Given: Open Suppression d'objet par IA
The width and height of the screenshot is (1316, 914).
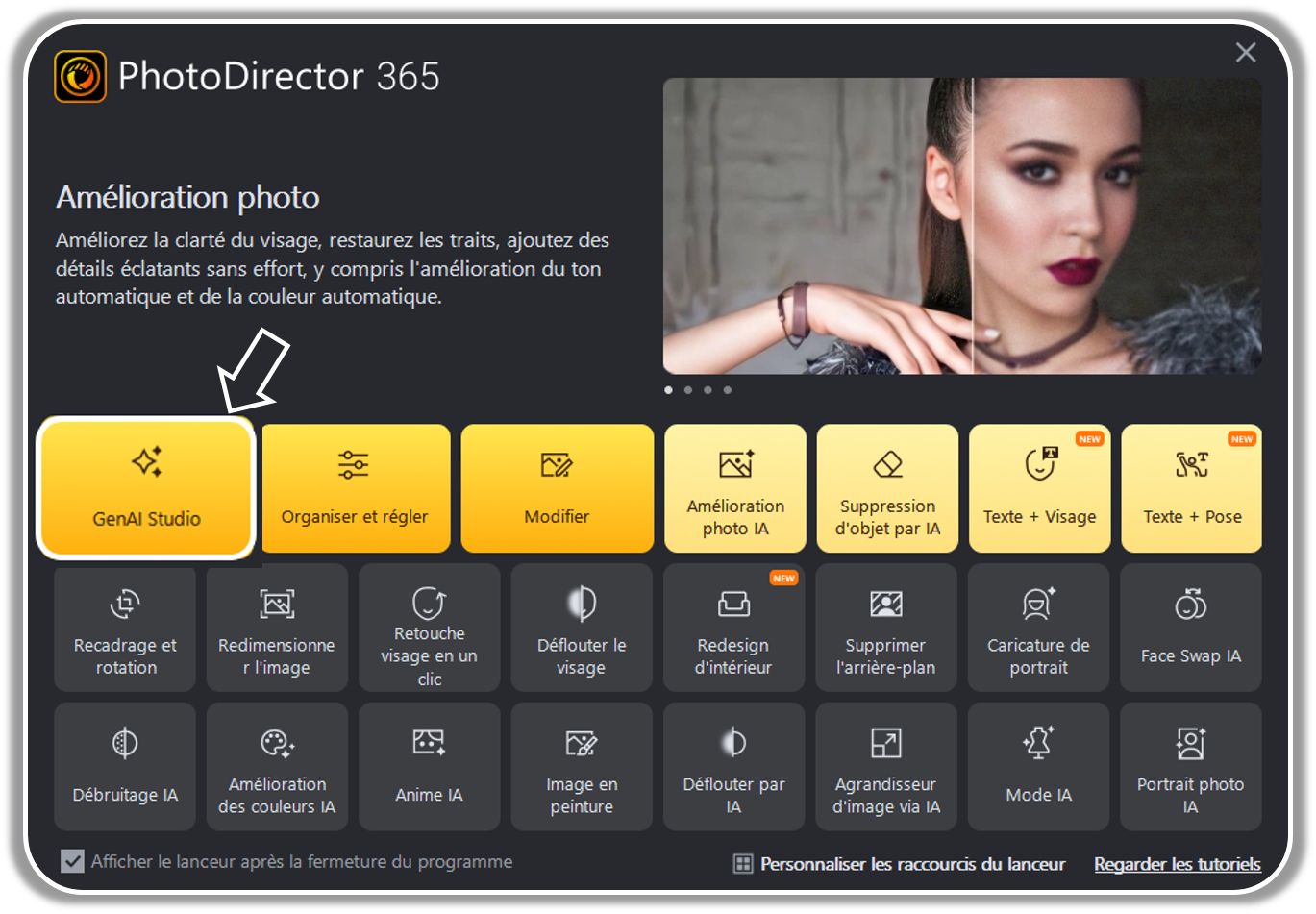Looking at the screenshot, I should point(887,488).
